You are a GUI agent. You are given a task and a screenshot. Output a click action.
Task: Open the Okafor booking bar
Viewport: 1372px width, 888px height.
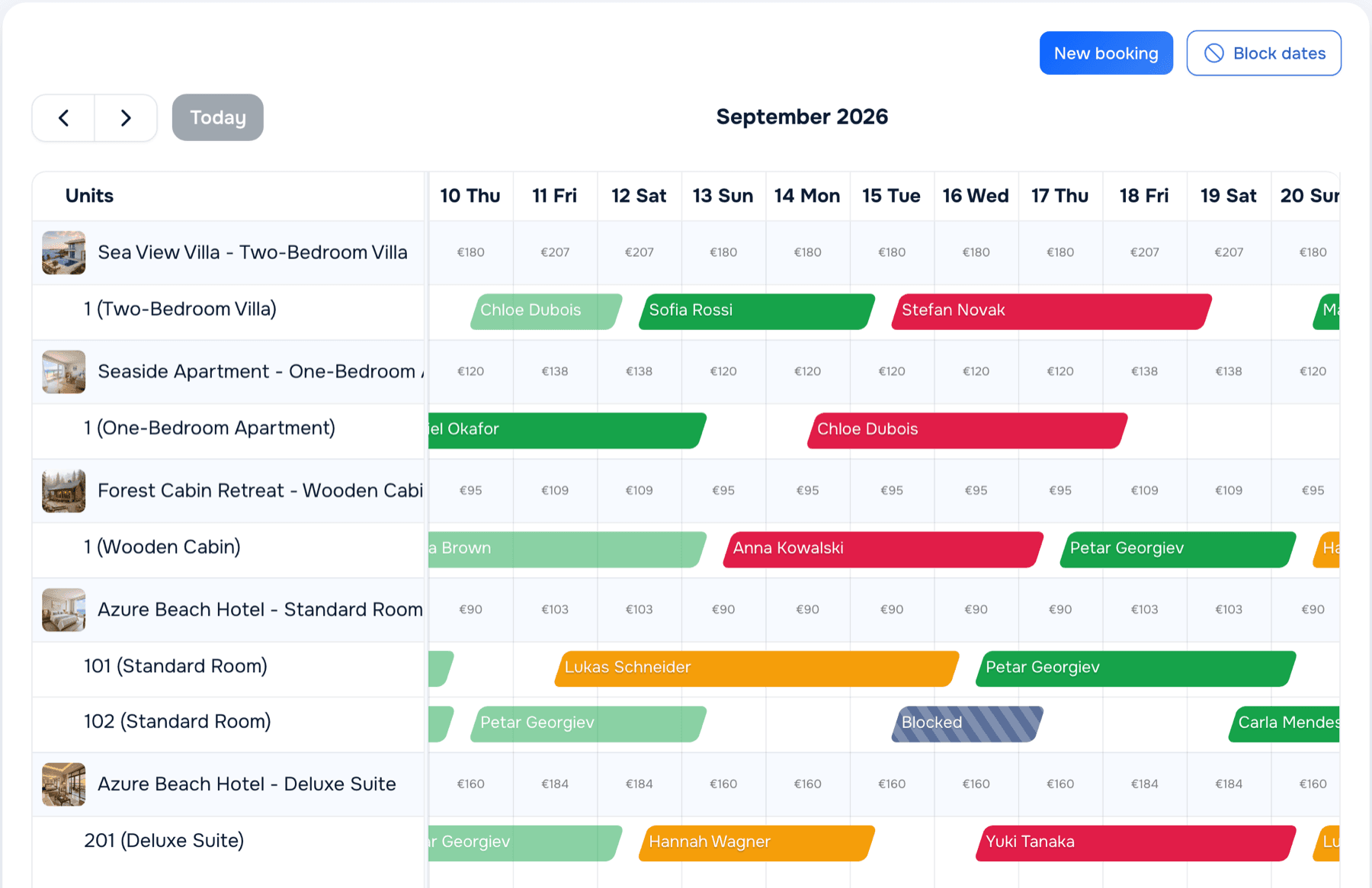(568, 430)
